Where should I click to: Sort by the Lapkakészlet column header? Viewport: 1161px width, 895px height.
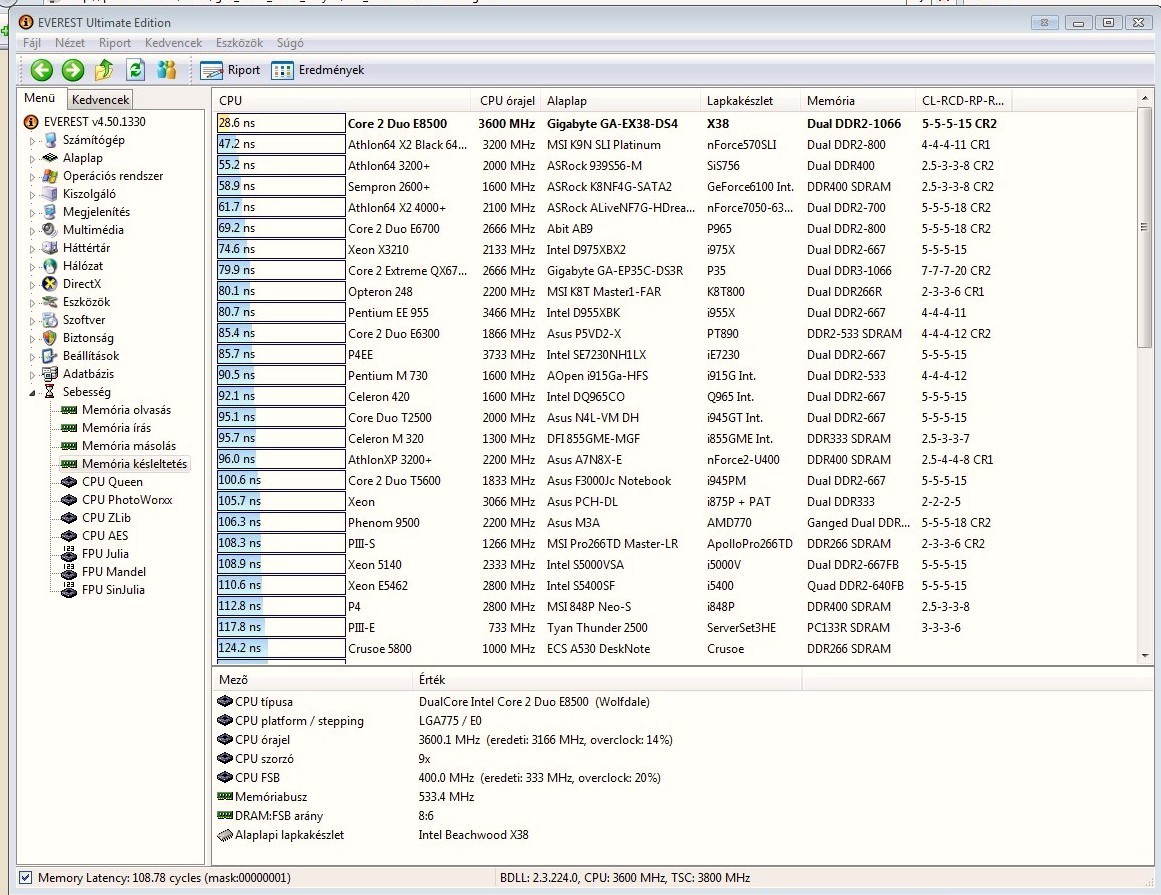(750, 101)
